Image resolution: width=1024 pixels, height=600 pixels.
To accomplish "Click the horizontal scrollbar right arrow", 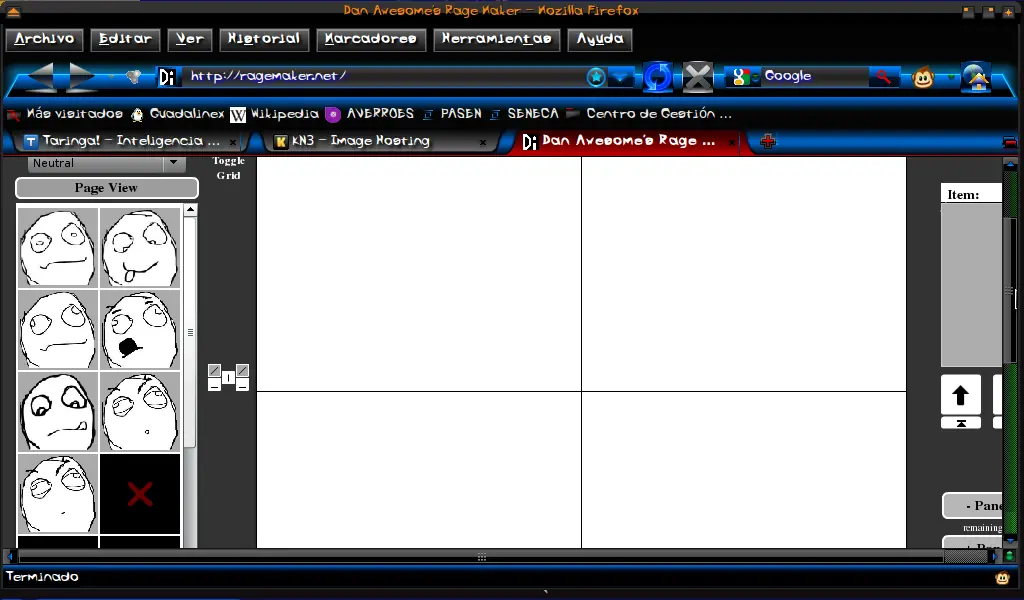I will click(x=993, y=557).
